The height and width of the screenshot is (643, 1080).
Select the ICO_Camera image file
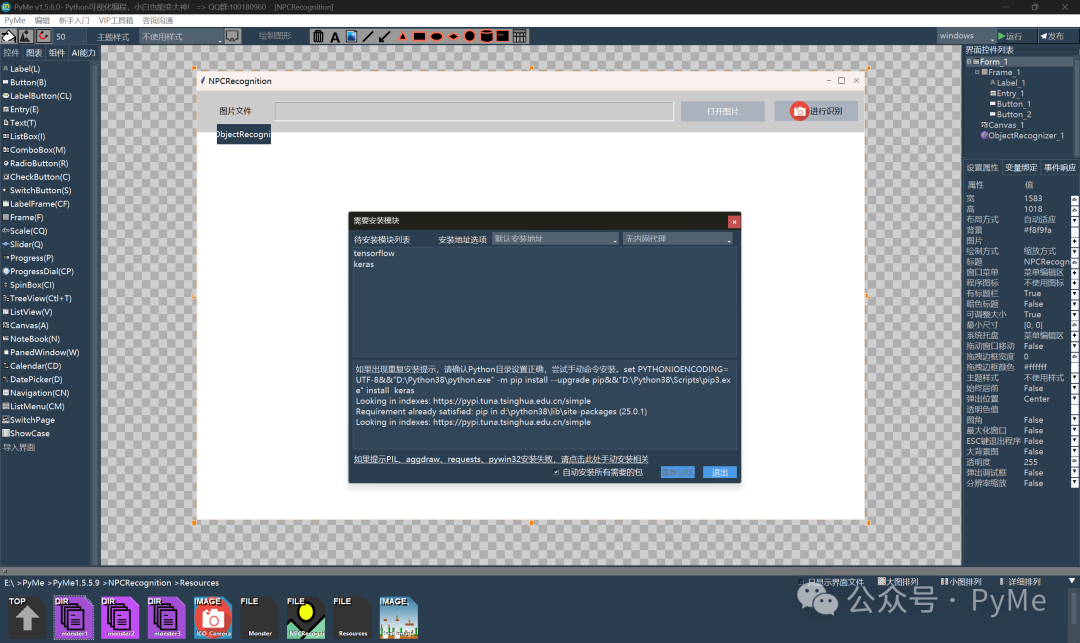click(213, 617)
